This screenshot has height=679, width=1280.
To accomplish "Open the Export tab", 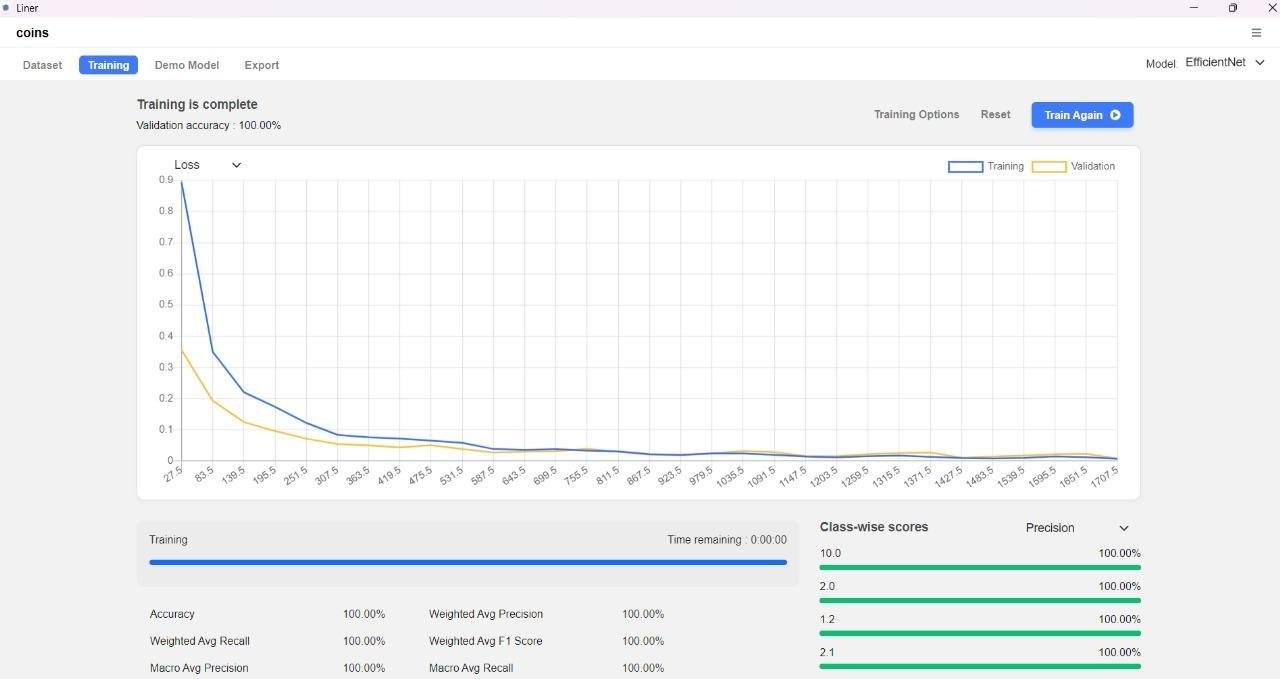I will click(x=262, y=65).
